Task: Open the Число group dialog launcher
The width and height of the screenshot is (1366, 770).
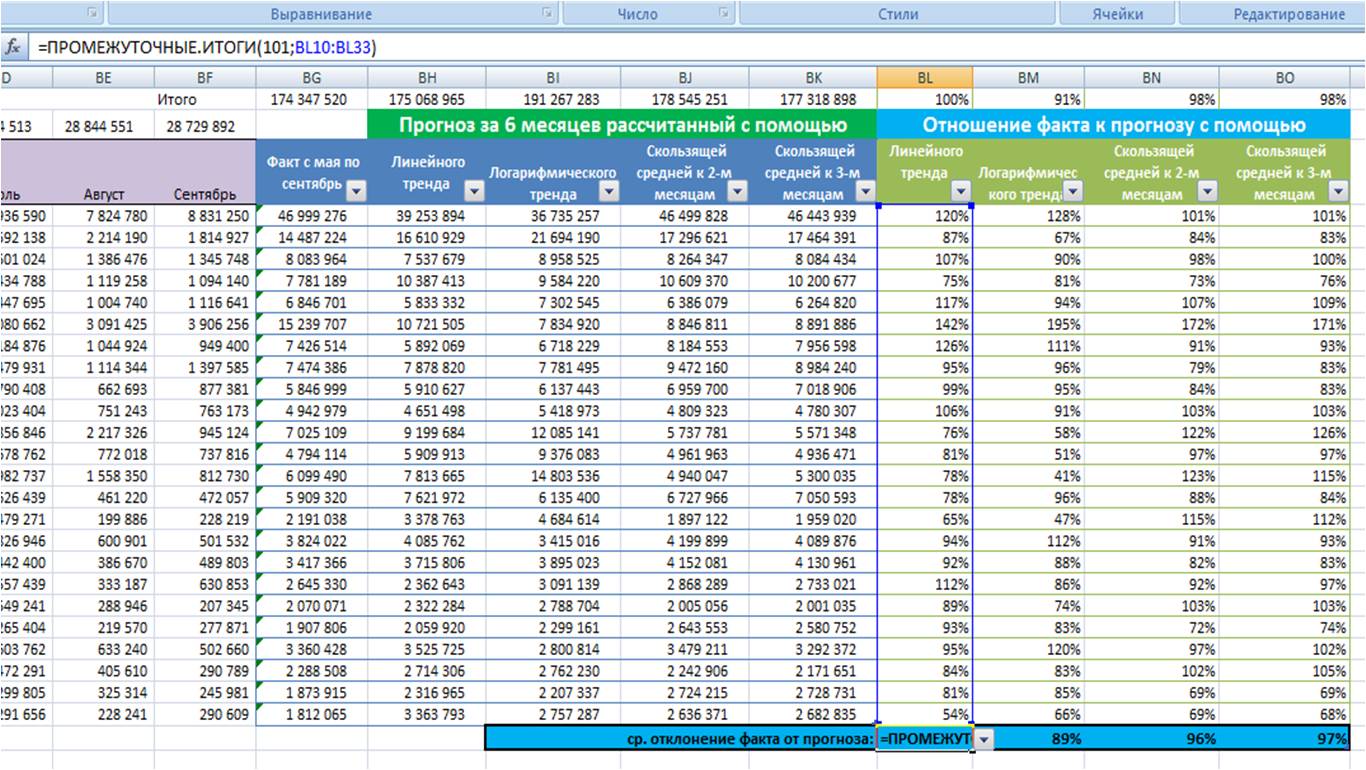Action: point(723,14)
